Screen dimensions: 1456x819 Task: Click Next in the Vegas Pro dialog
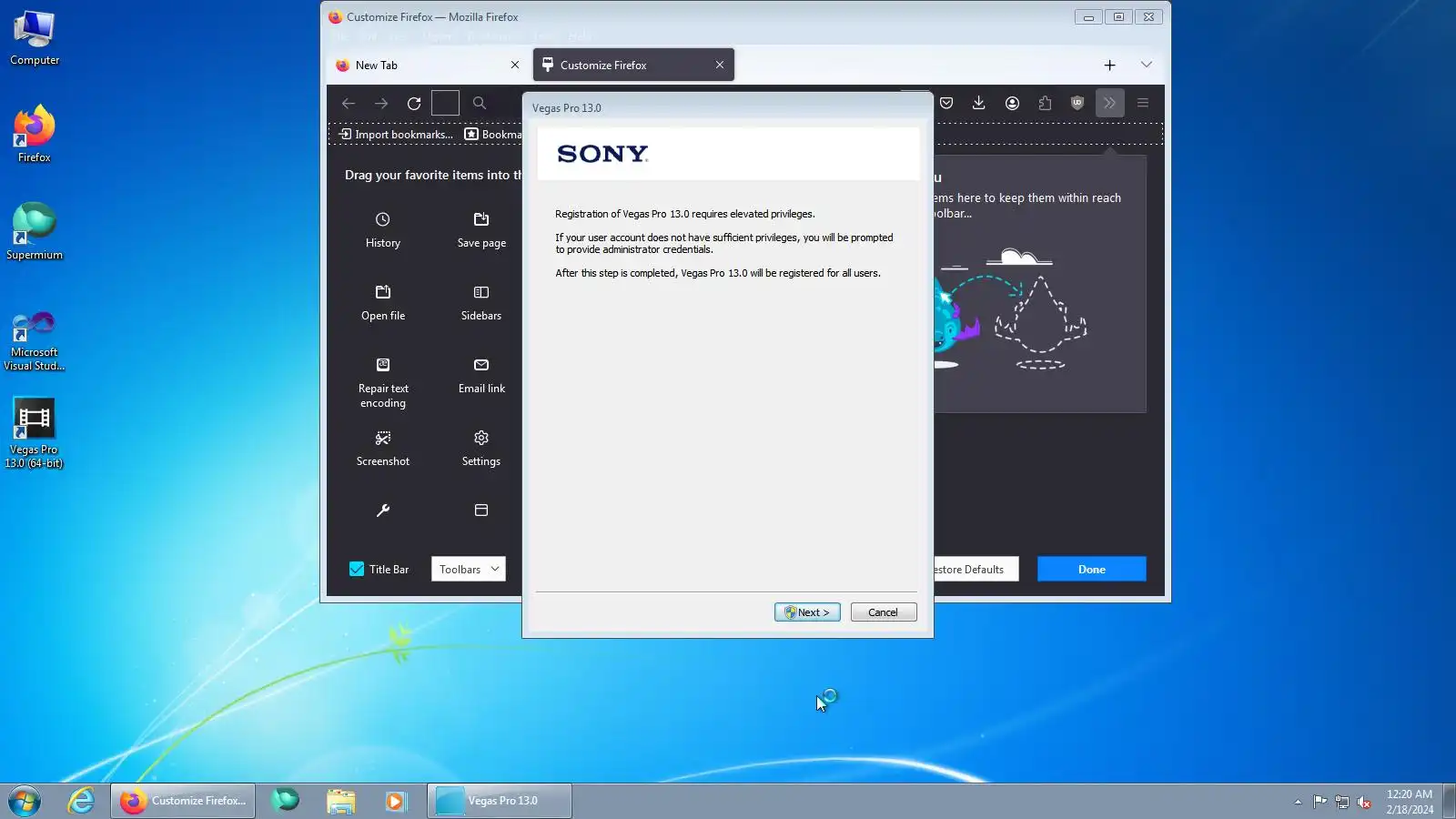coord(807,612)
